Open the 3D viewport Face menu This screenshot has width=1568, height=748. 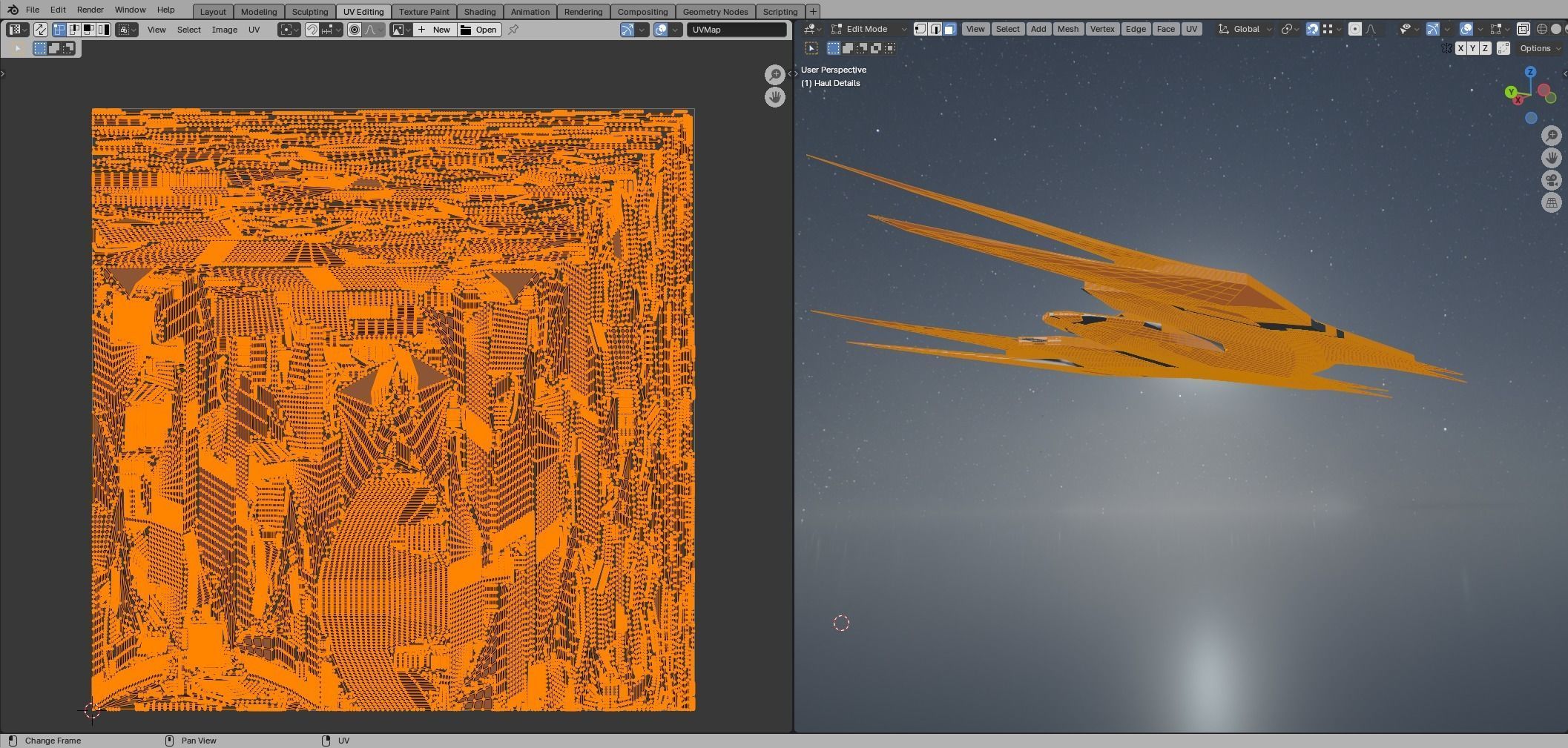[1165, 29]
